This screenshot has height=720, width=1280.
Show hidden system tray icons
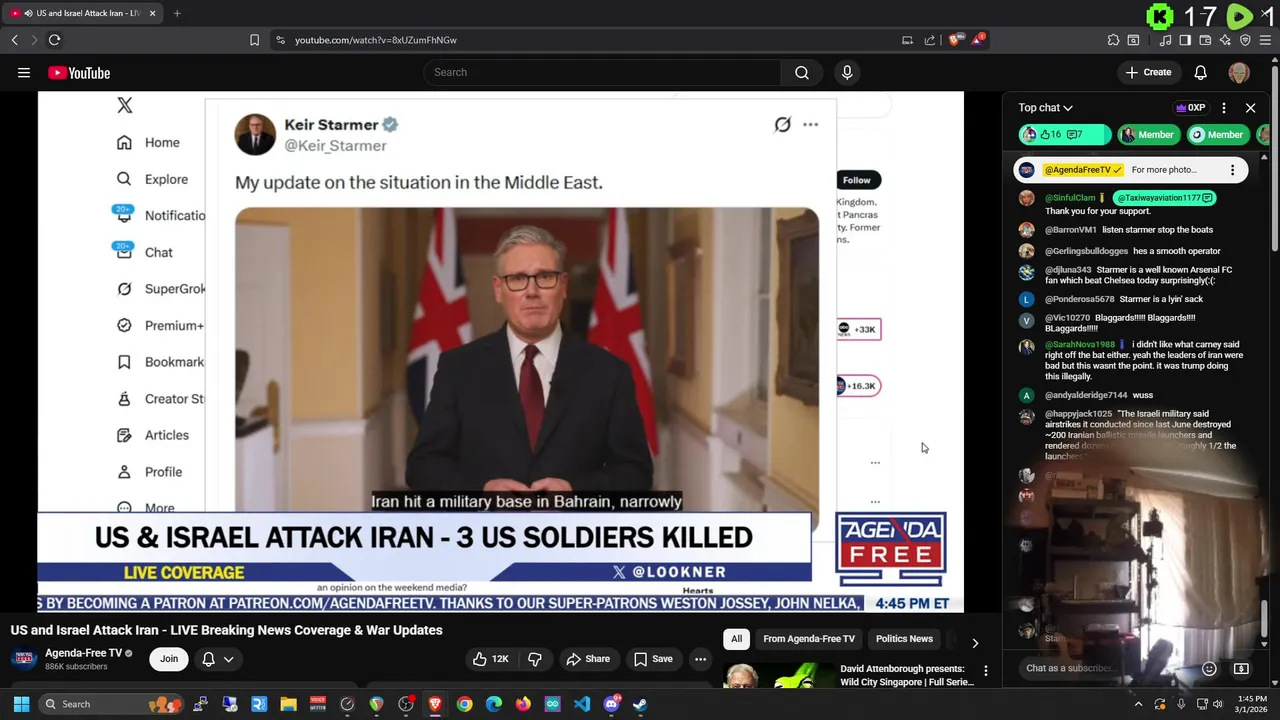point(1138,704)
